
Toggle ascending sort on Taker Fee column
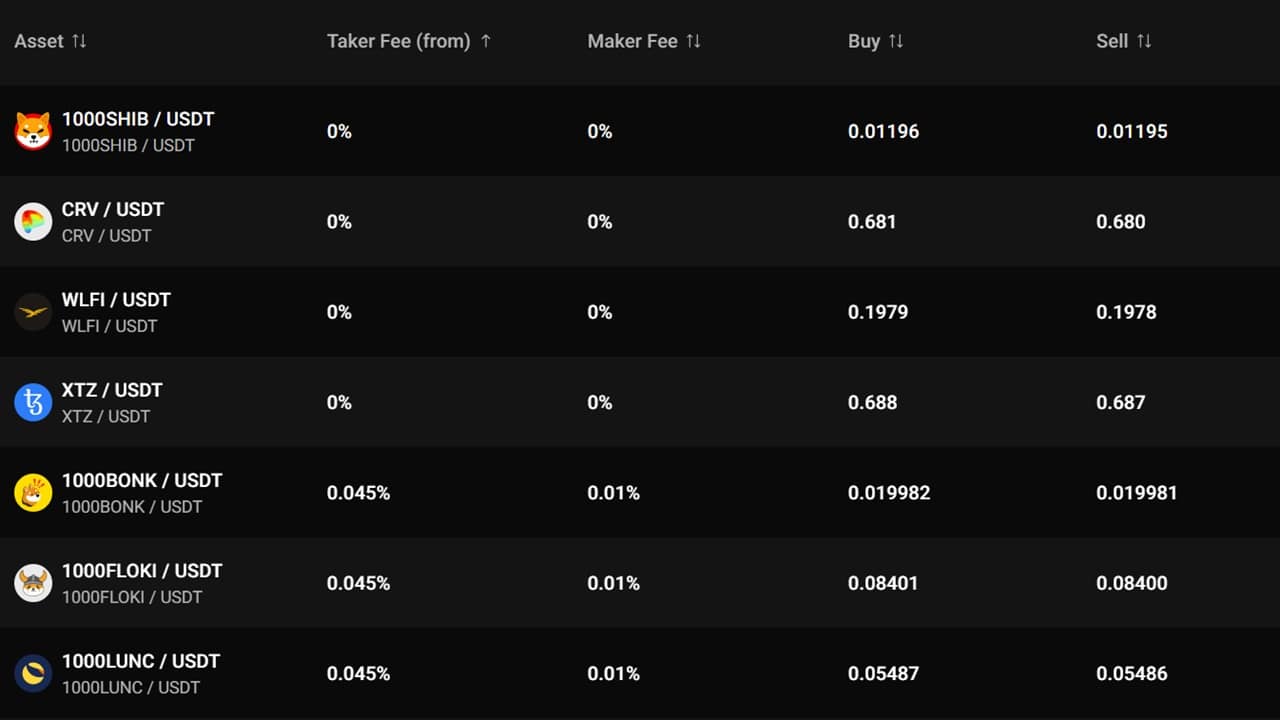tap(487, 41)
